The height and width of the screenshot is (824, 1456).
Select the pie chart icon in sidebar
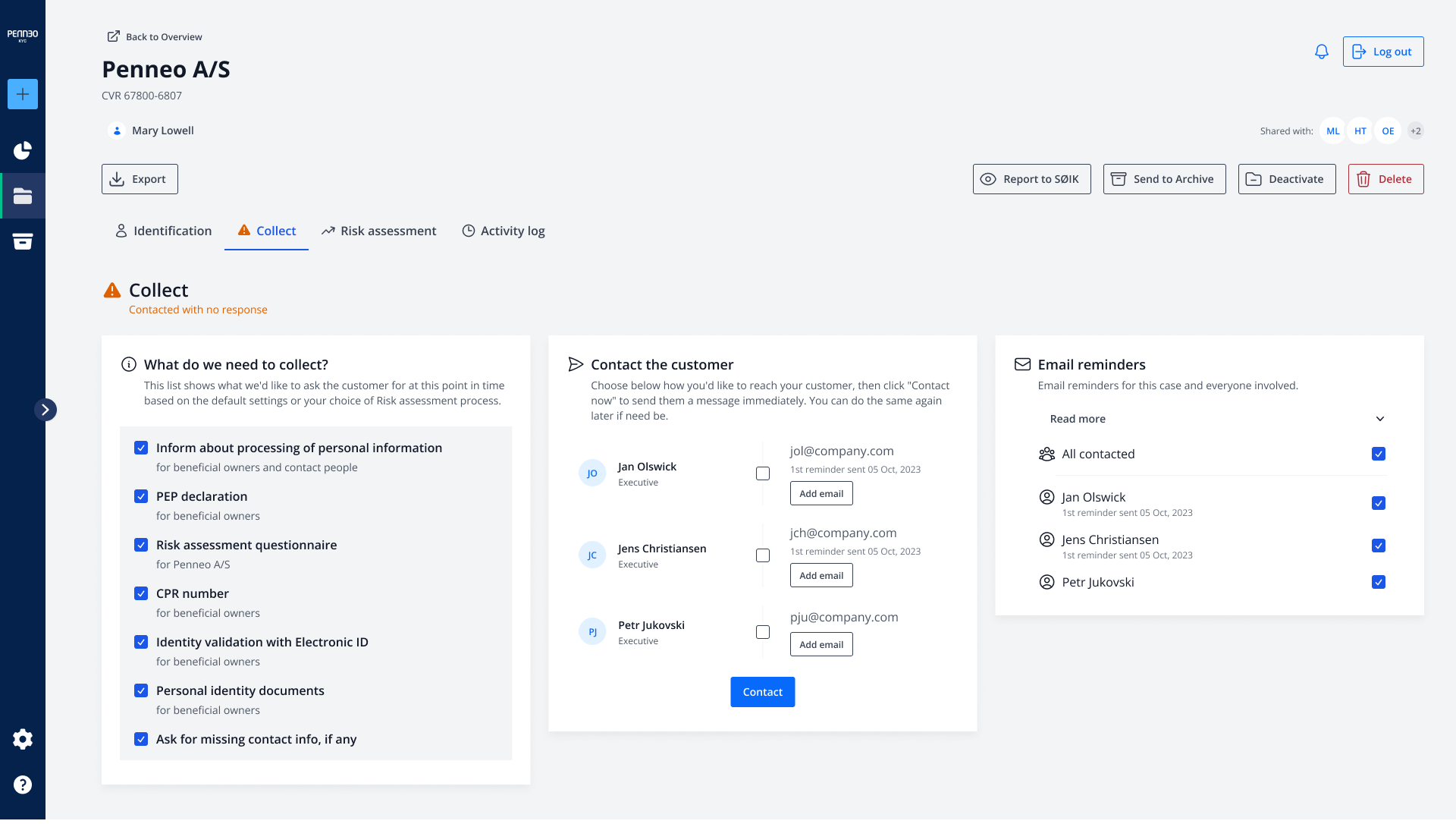point(23,151)
